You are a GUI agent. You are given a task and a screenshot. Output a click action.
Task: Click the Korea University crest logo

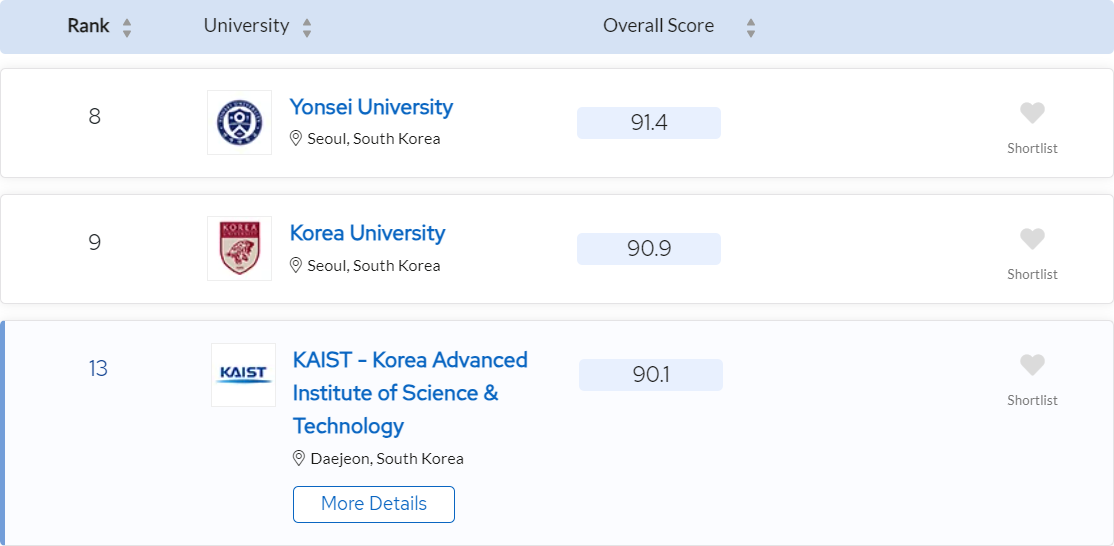coord(239,249)
